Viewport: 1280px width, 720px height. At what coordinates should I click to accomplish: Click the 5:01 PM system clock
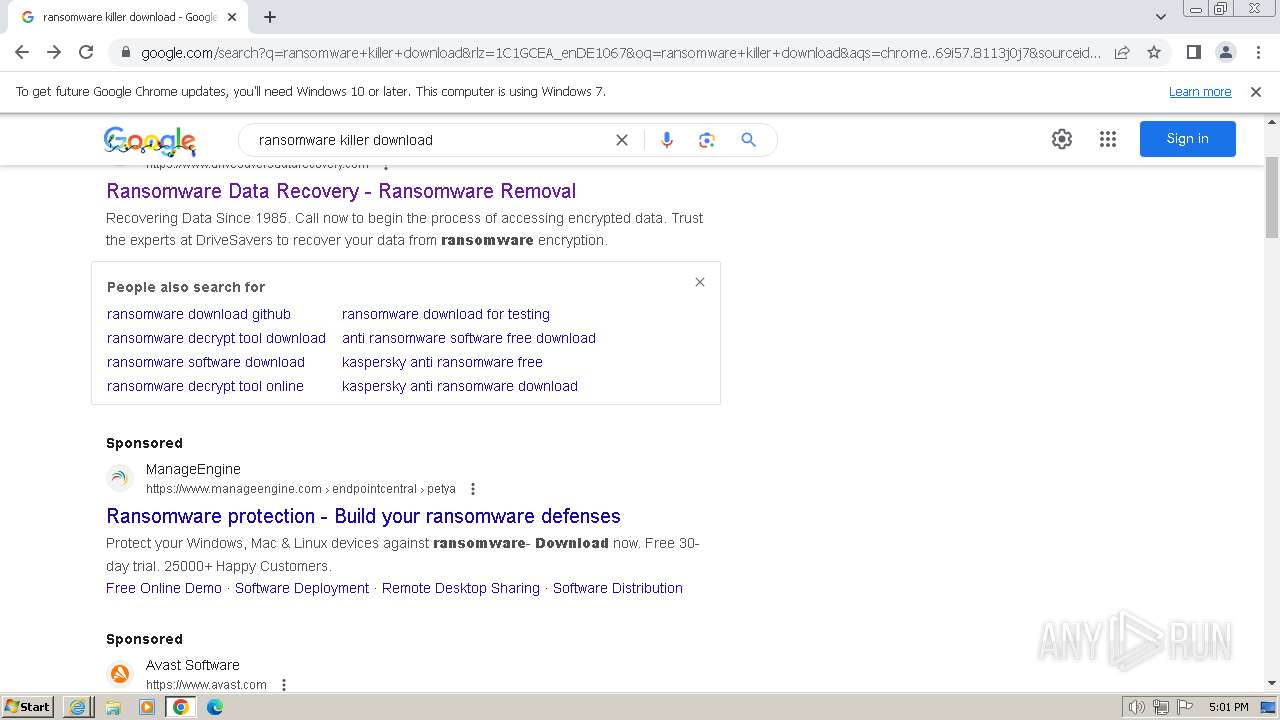point(1228,707)
